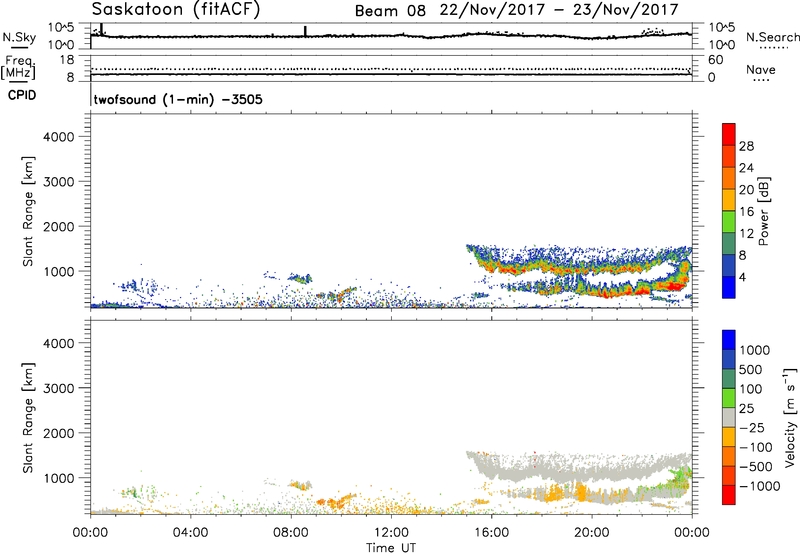The image size is (800, 554).
Task: Click 'Slant Range [km]' label of power panel
Action: click(x=28, y=211)
